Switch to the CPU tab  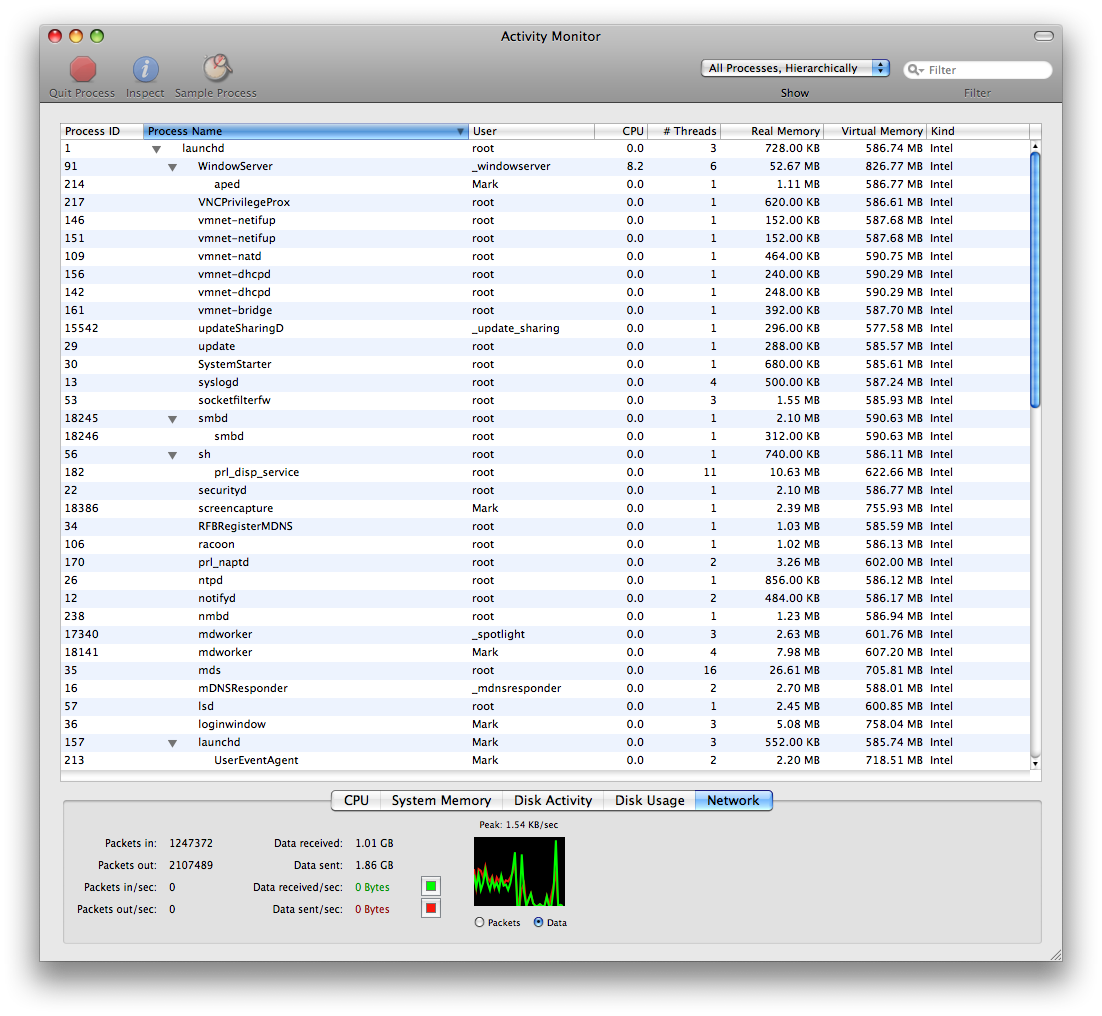(356, 800)
